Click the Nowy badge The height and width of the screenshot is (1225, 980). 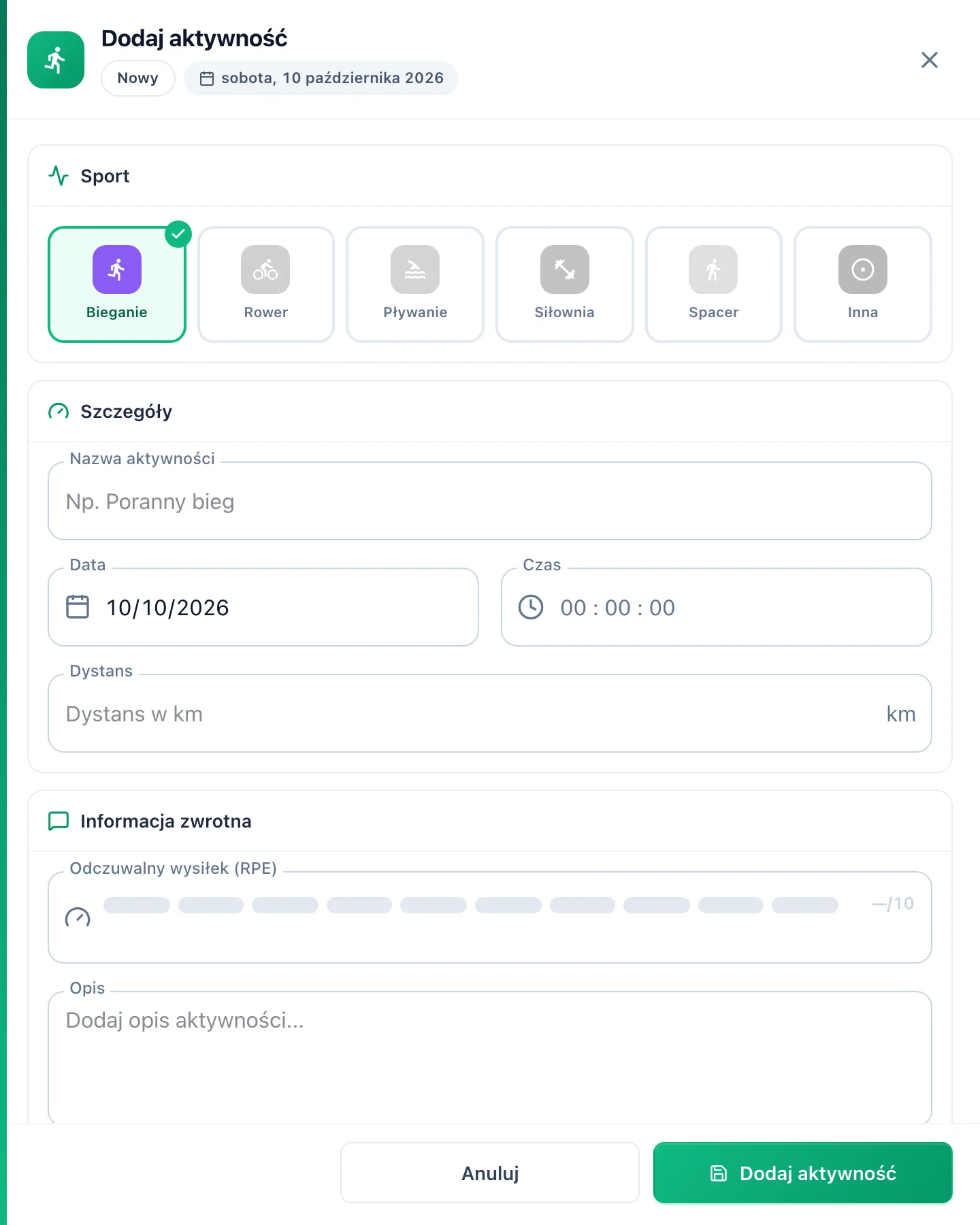tap(138, 78)
